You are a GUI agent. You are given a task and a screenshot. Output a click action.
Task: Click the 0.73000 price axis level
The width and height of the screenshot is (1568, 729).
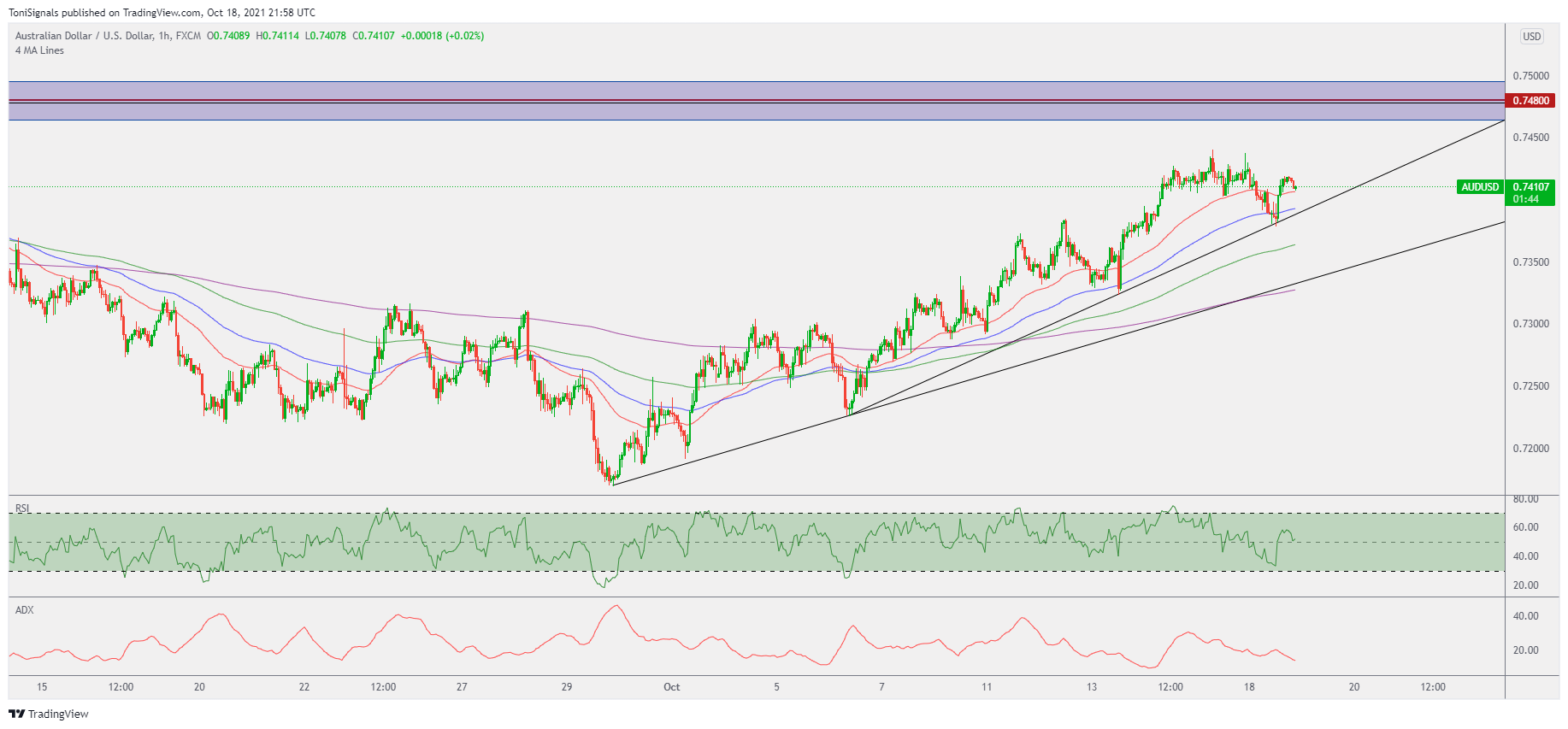[1530, 324]
